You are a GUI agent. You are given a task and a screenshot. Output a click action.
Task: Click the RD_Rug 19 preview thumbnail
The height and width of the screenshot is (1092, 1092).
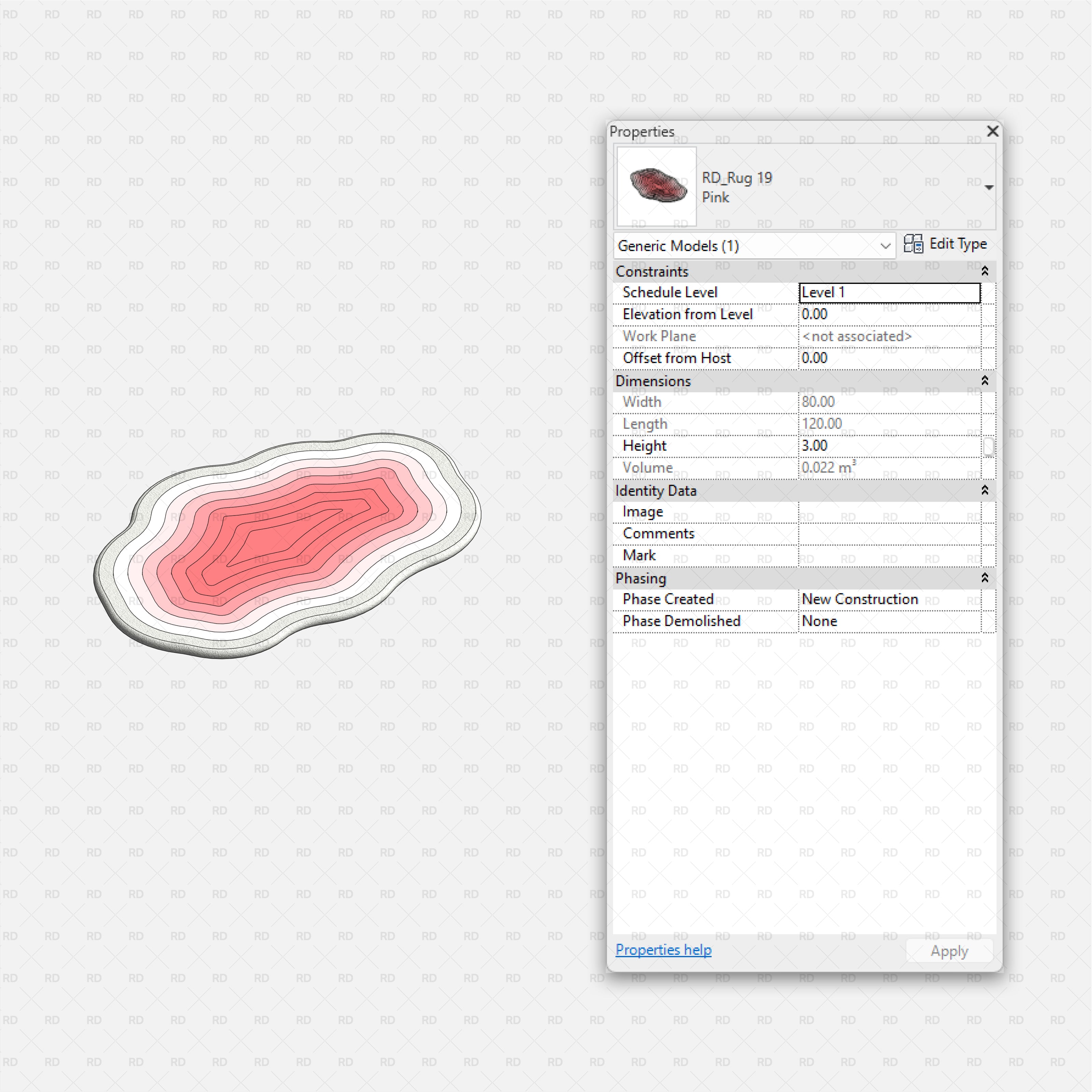(x=656, y=187)
